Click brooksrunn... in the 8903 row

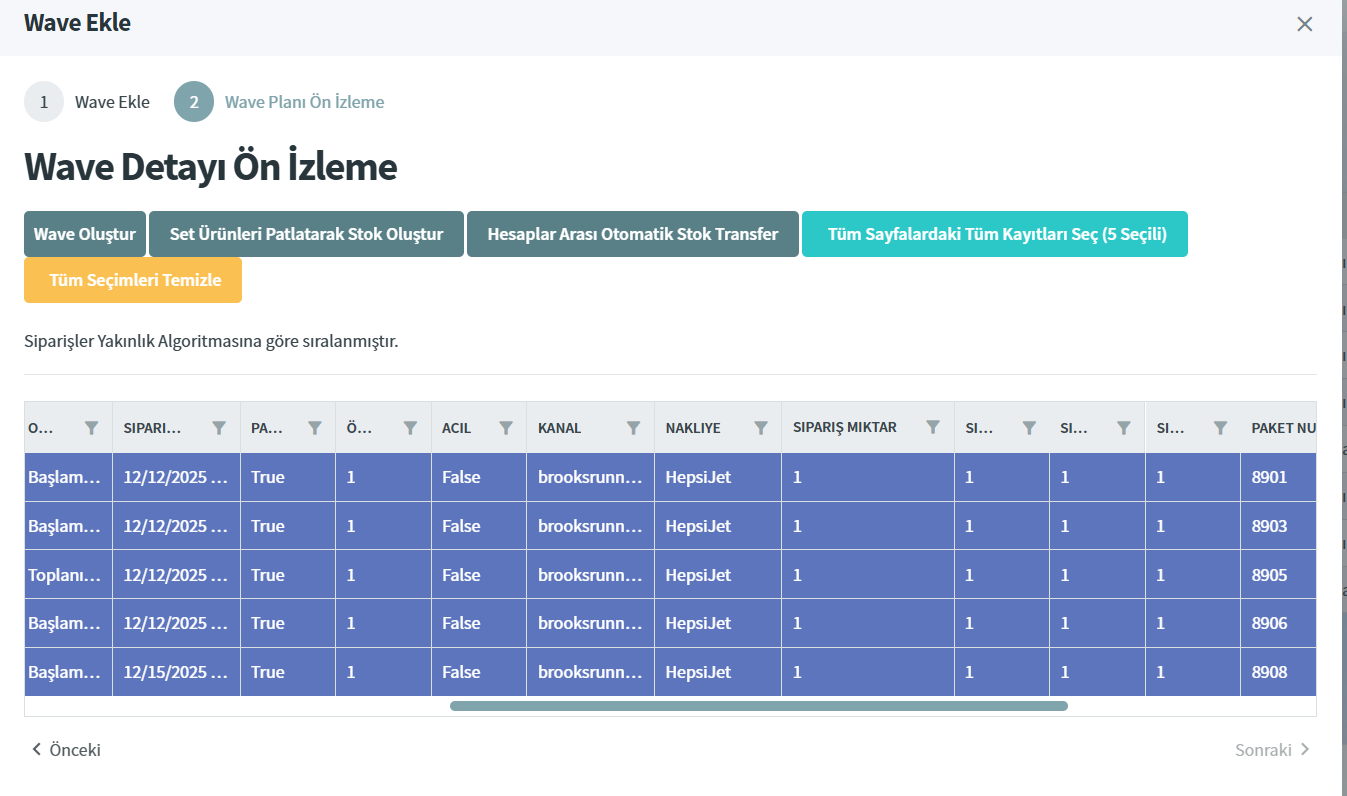tap(590, 526)
